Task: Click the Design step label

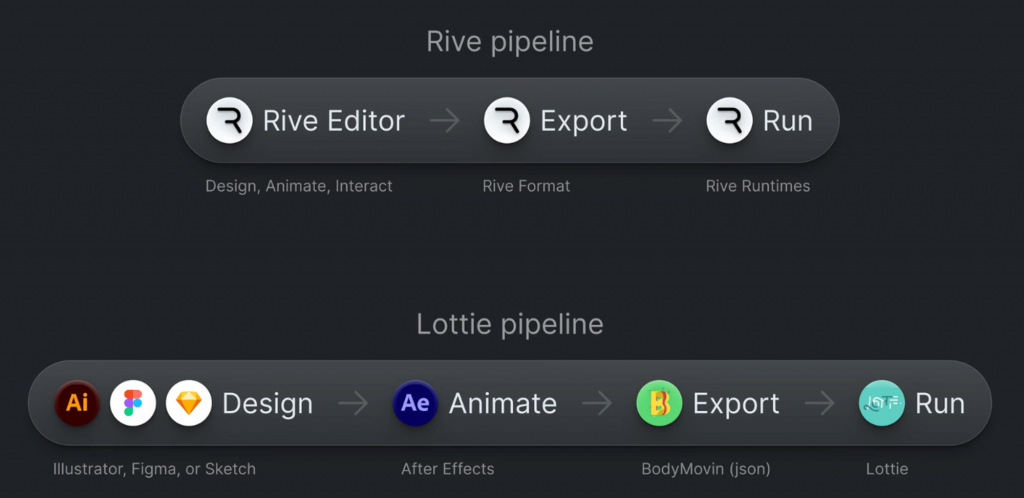Action: pos(267,403)
